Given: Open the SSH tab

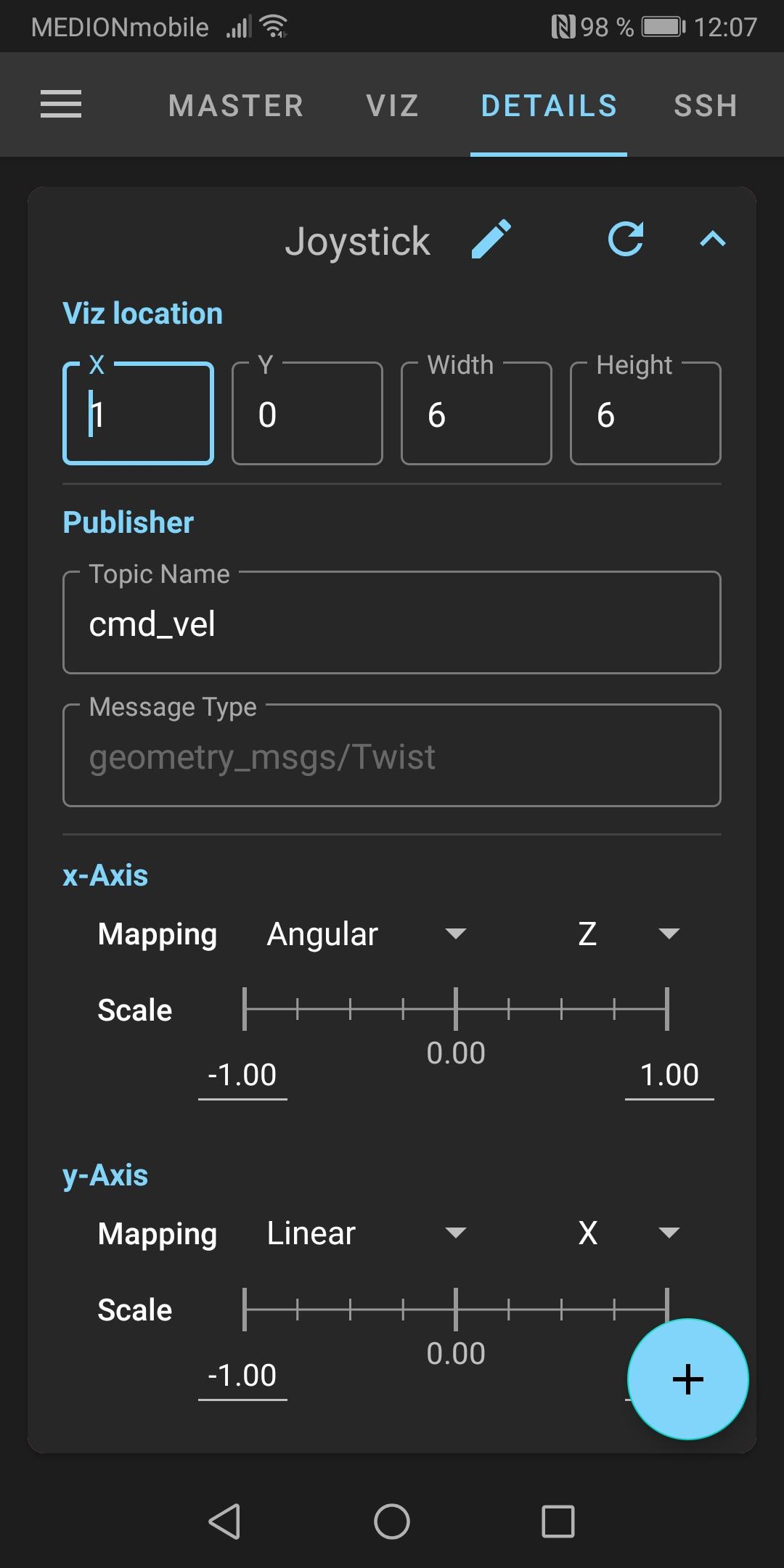Looking at the screenshot, I should click(x=706, y=106).
